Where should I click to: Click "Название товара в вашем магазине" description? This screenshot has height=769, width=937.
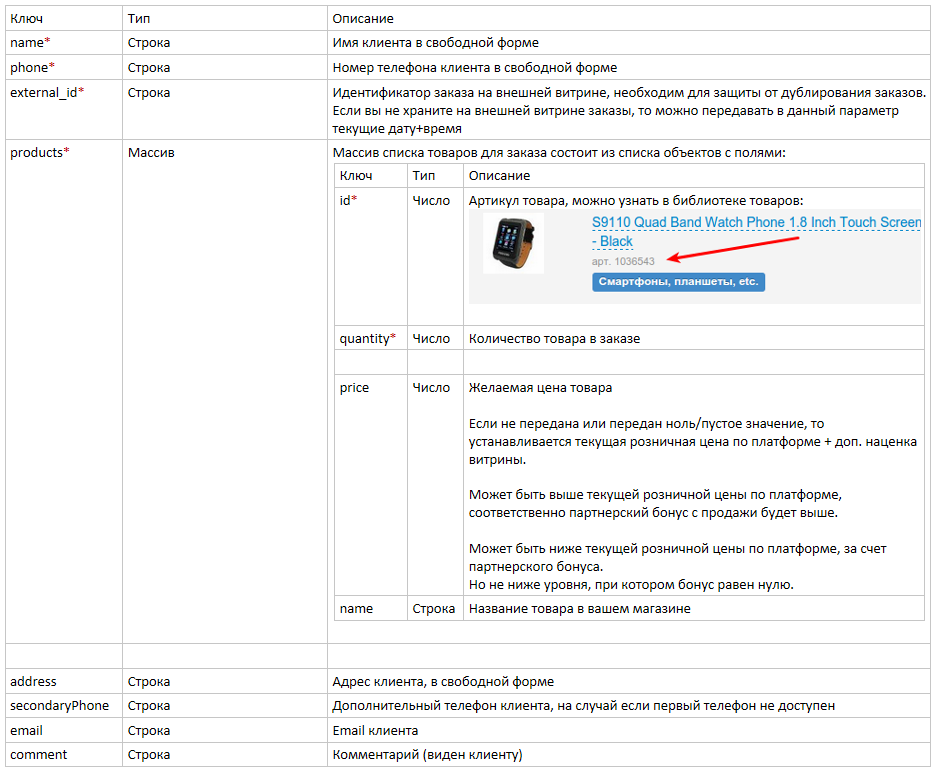(x=579, y=609)
